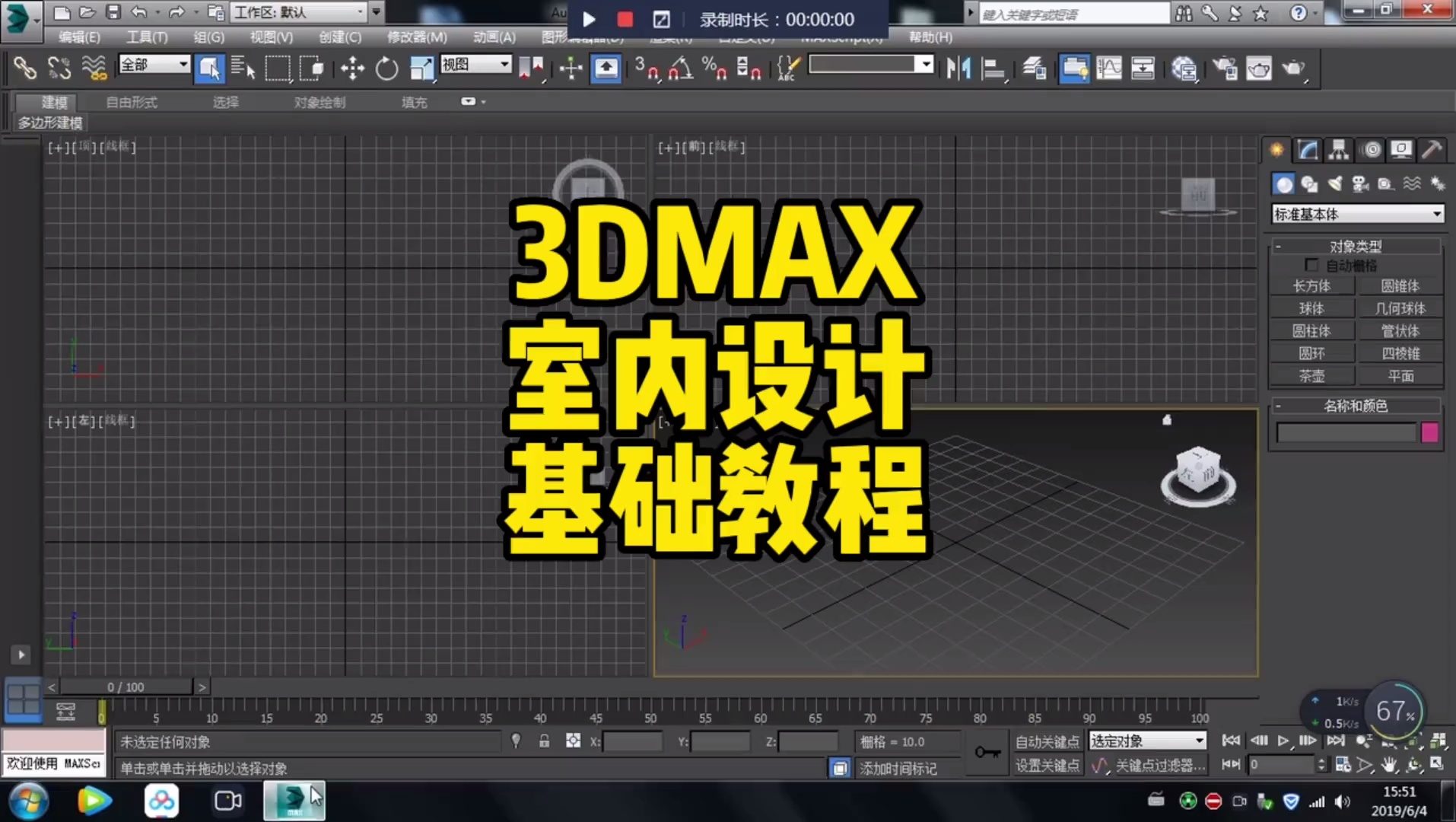Open the 视图(V) menu
1456x822 pixels.
[x=272, y=37]
